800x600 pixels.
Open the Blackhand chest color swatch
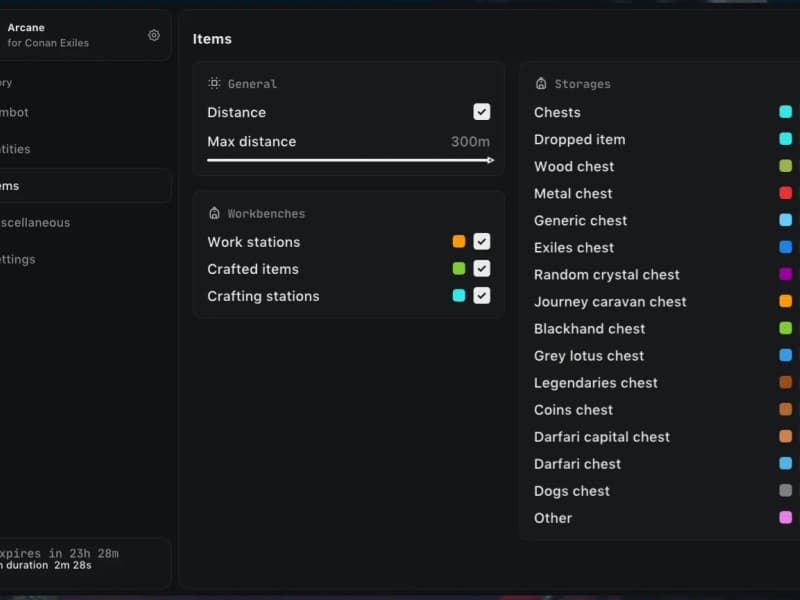(x=785, y=328)
